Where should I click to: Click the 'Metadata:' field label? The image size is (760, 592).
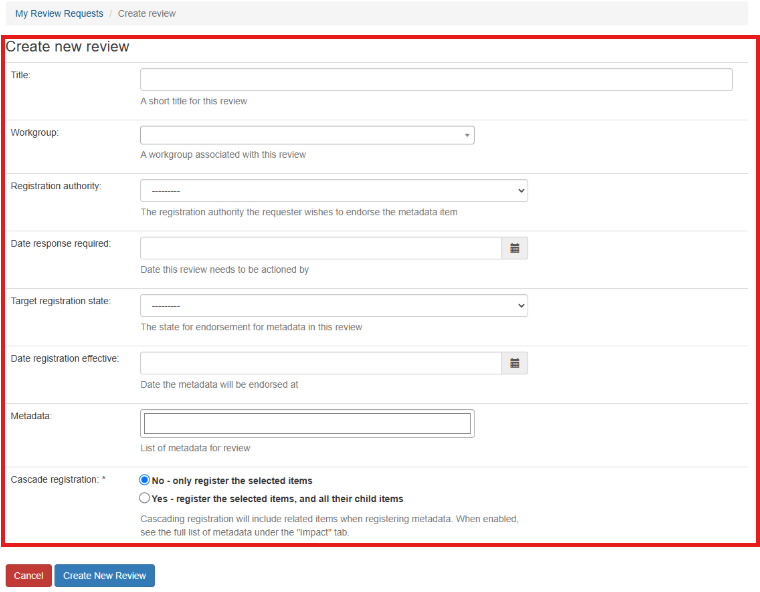[30, 415]
